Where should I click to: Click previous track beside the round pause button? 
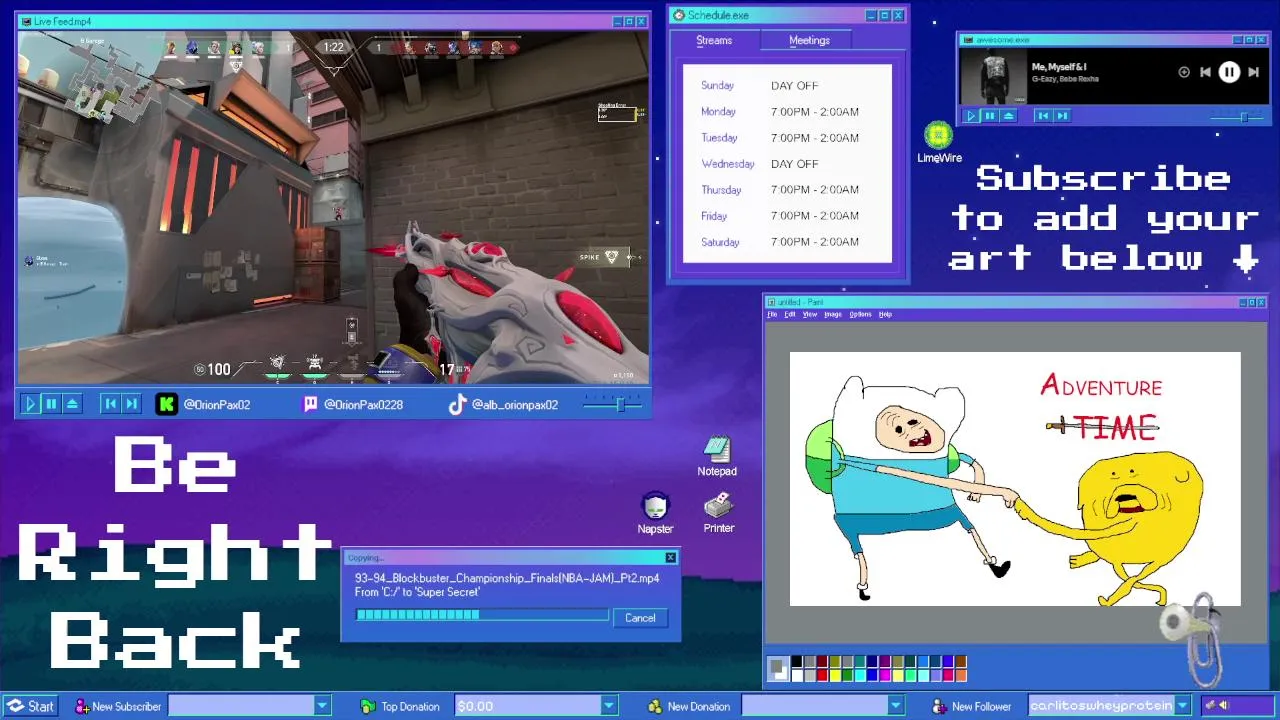1206,72
